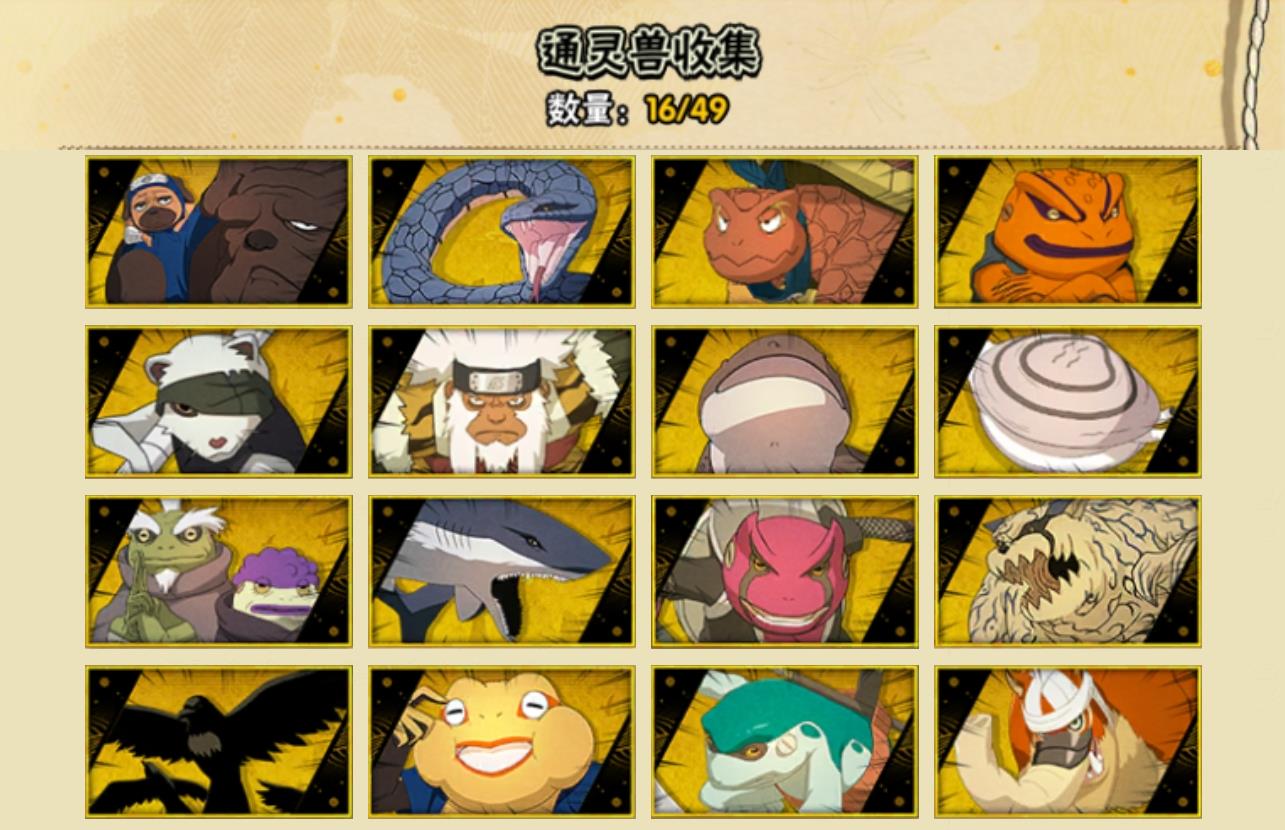Select the Monkey King Enma card
This screenshot has height=830, width=1285.
[x=501, y=402]
